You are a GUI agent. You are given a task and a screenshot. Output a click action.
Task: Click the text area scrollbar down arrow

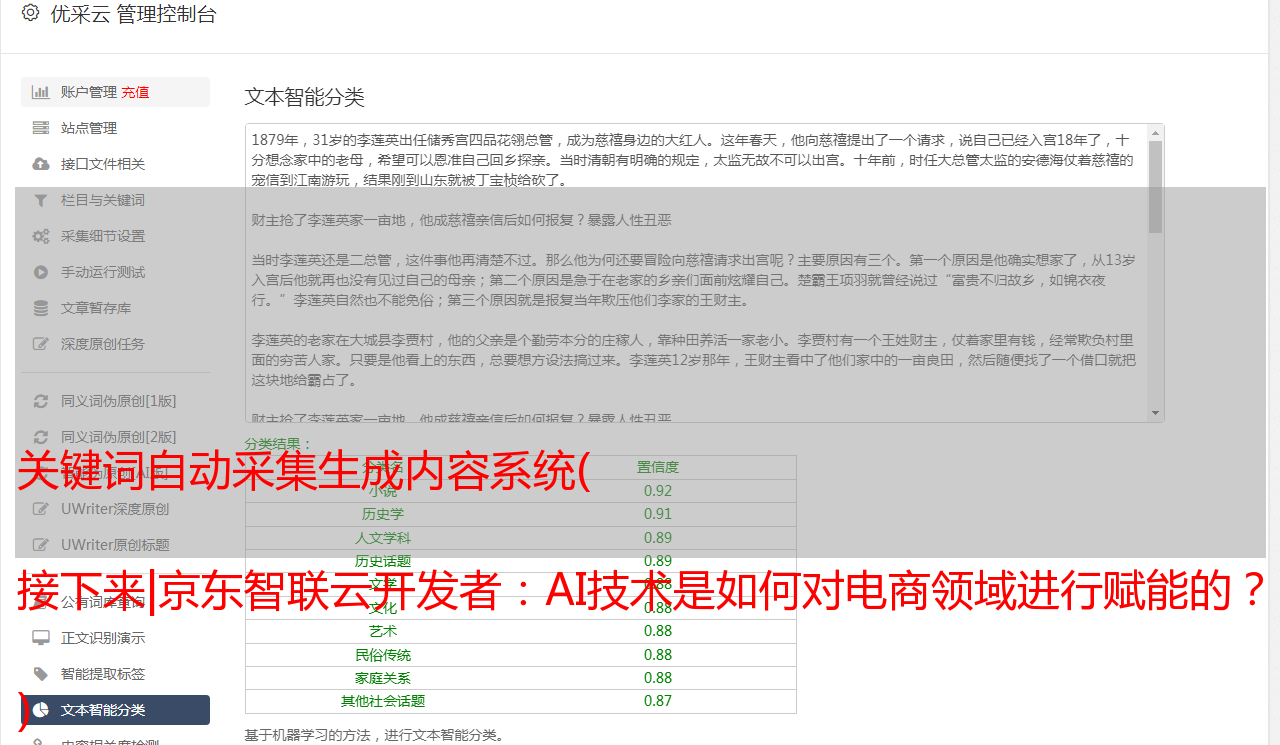[1156, 413]
